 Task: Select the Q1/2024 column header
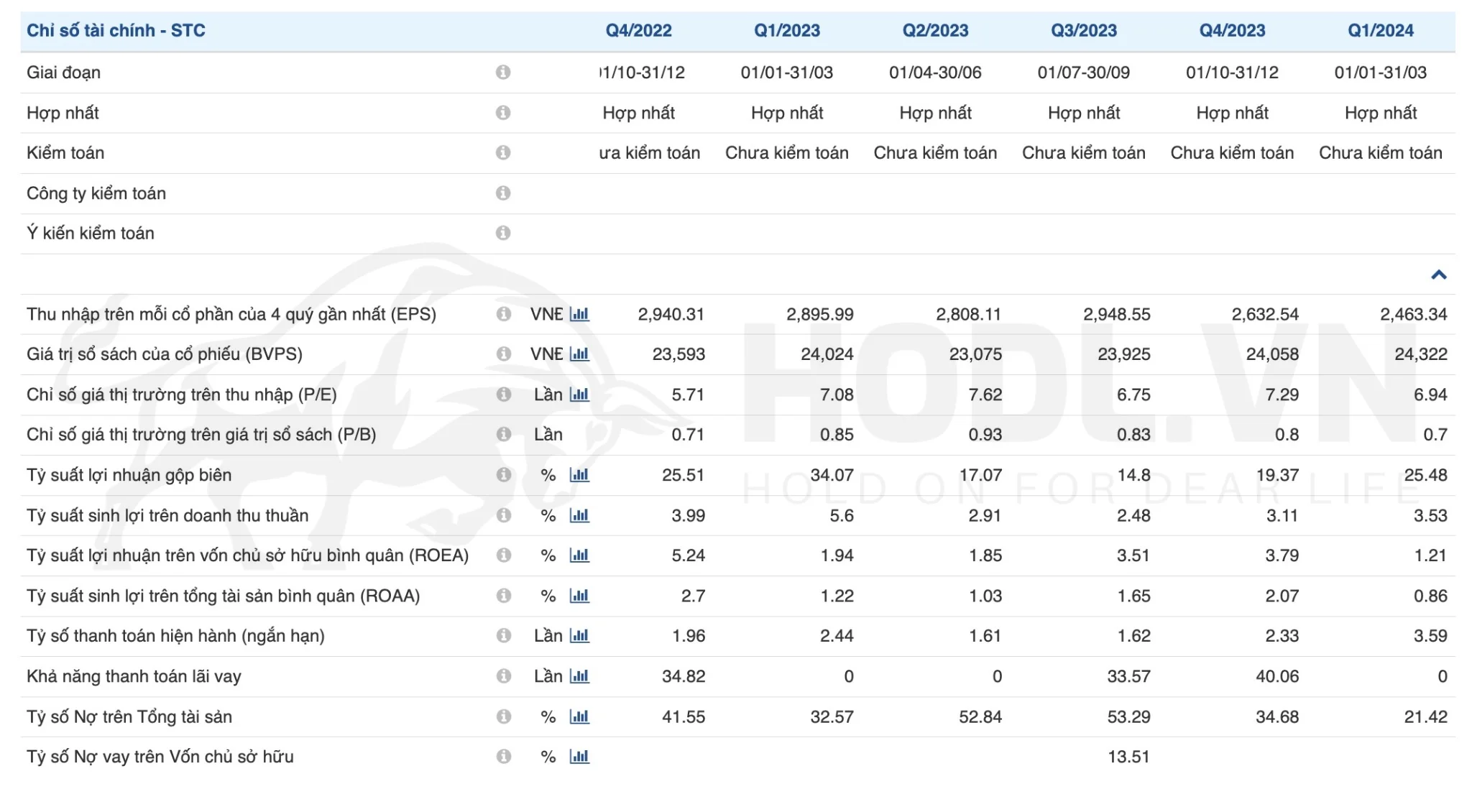point(1380,31)
